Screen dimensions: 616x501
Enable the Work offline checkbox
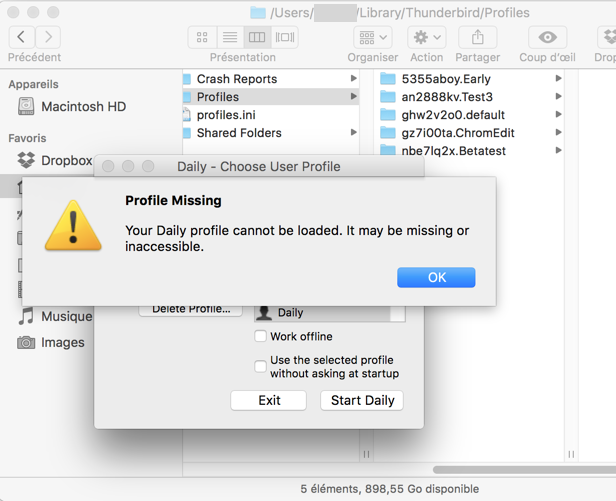pyautogui.click(x=260, y=336)
